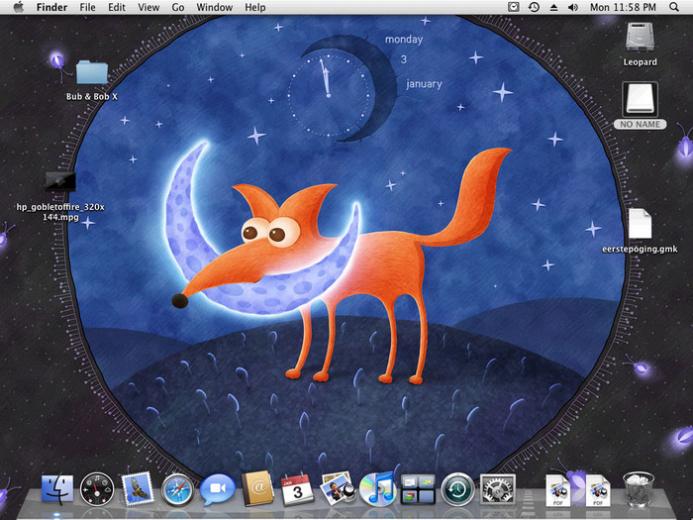Click the leftmost status icon in menu bar
The height and width of the screenshot is (520, 693).
[x=513, y=7]
